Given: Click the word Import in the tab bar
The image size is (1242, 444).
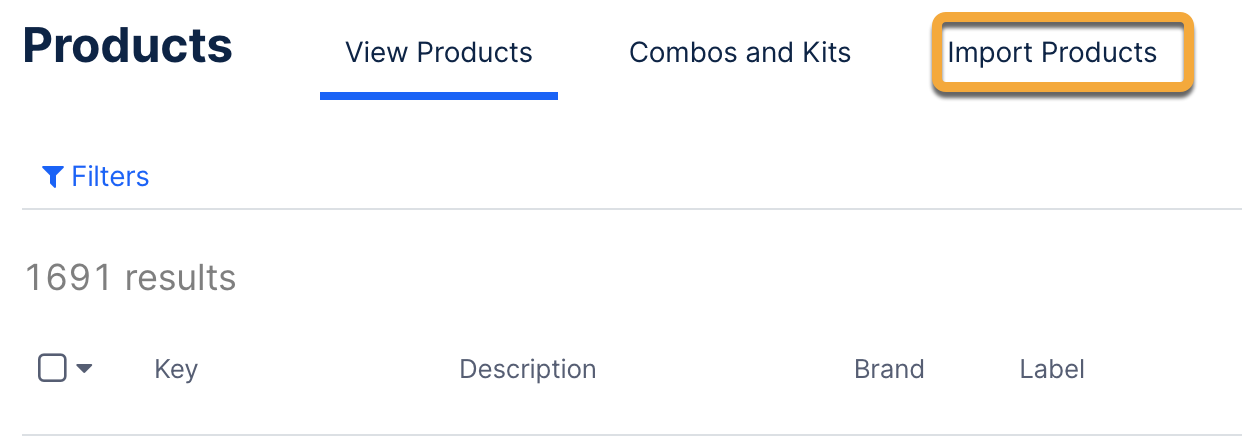Looking at the screenshot, I should 986,52.
